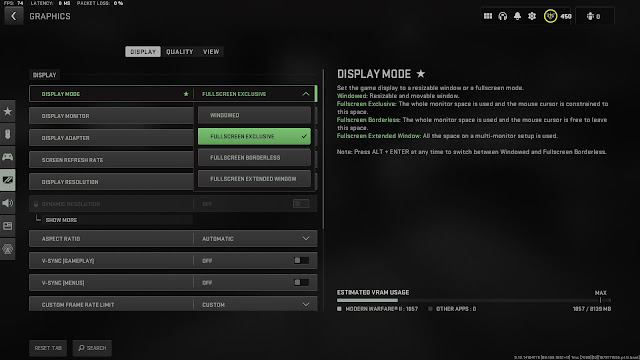Click the Search button

(x=92, y=348)
